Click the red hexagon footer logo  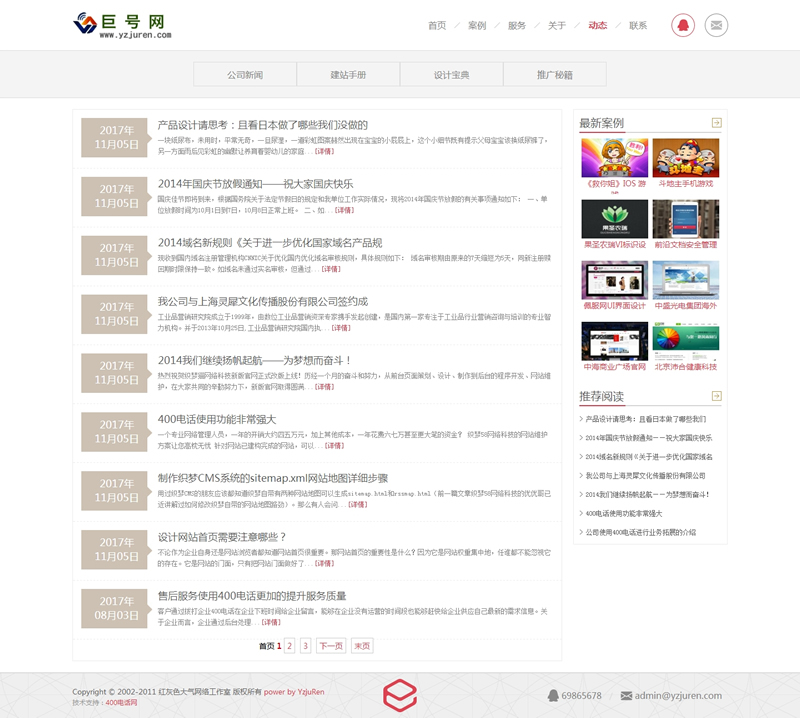click(400, 695)
